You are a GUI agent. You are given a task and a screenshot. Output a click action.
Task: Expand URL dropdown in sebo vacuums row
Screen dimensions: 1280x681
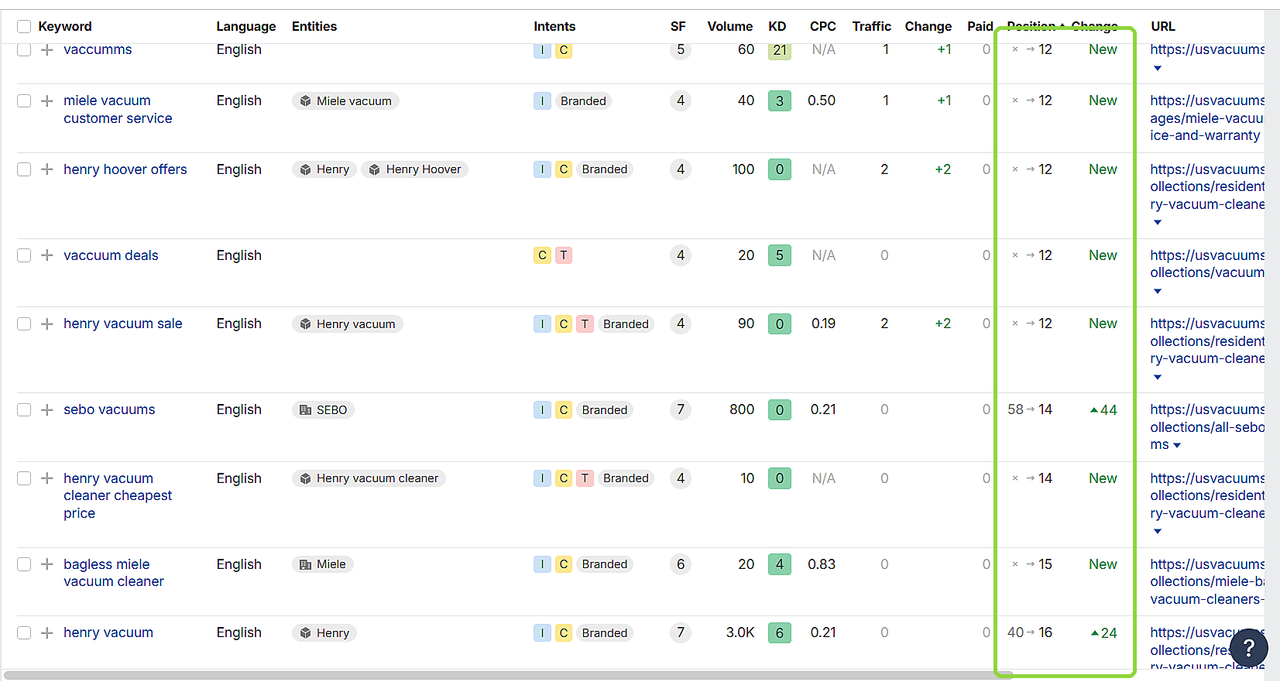pos(1178,446)
